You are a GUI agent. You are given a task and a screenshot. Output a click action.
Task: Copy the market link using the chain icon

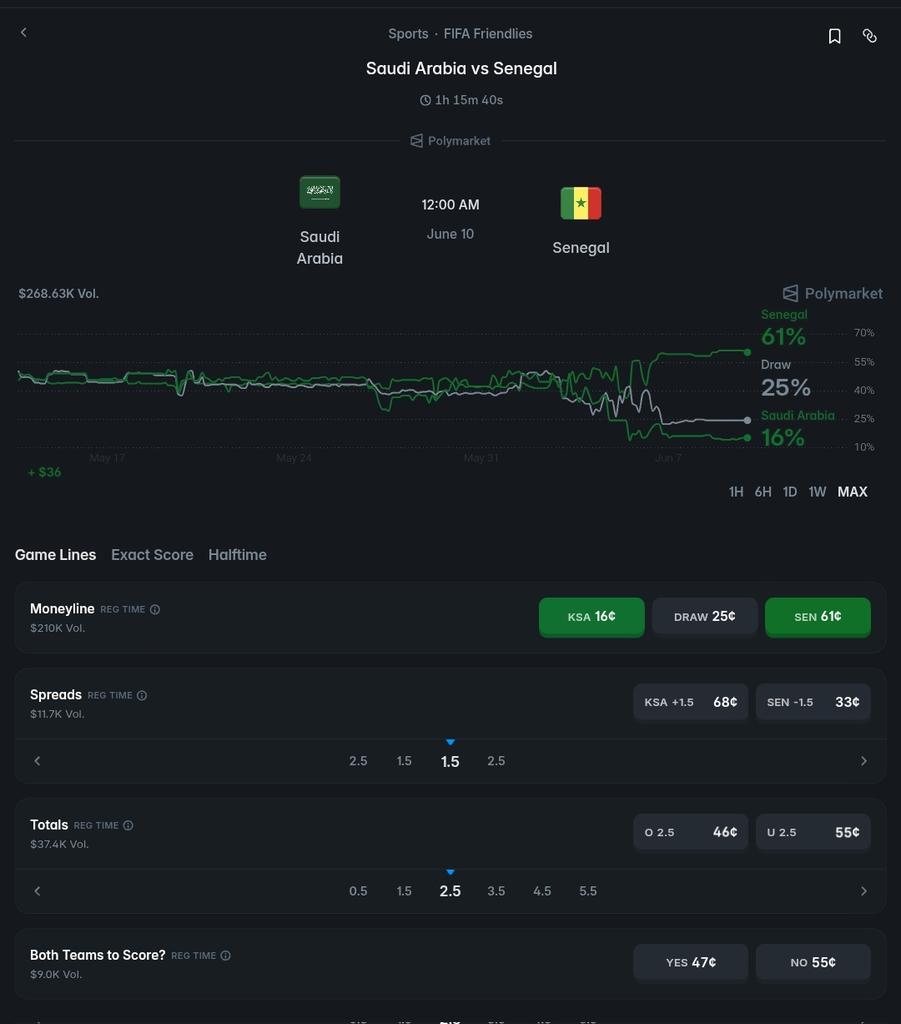(870, 36)
